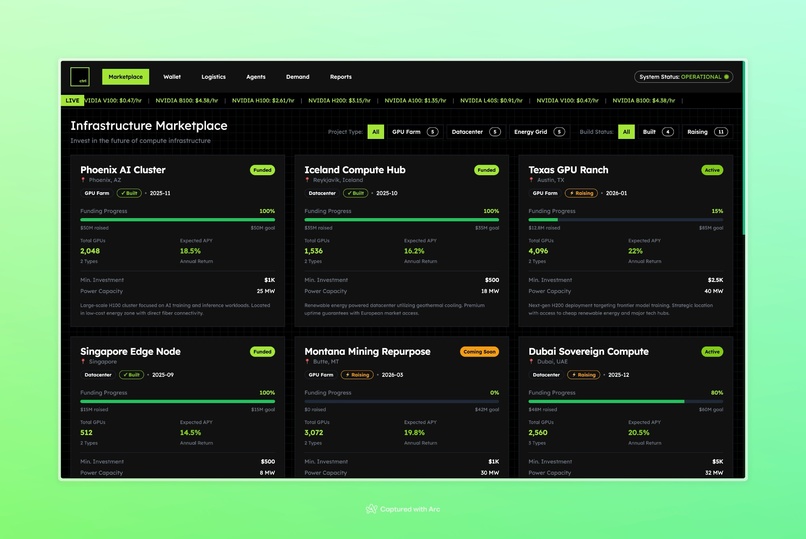The width and height of the screenshot is (806, 539).
Task: Click the Datacenter tag on Singapore card
Action: coord(98,375)
